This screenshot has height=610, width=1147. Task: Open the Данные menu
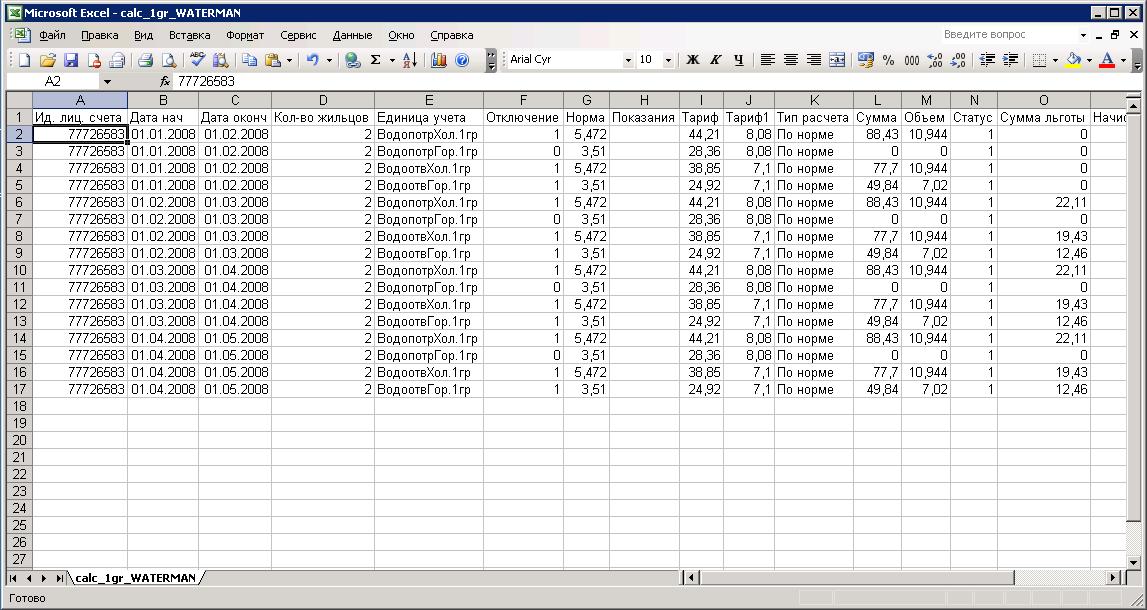352,35
